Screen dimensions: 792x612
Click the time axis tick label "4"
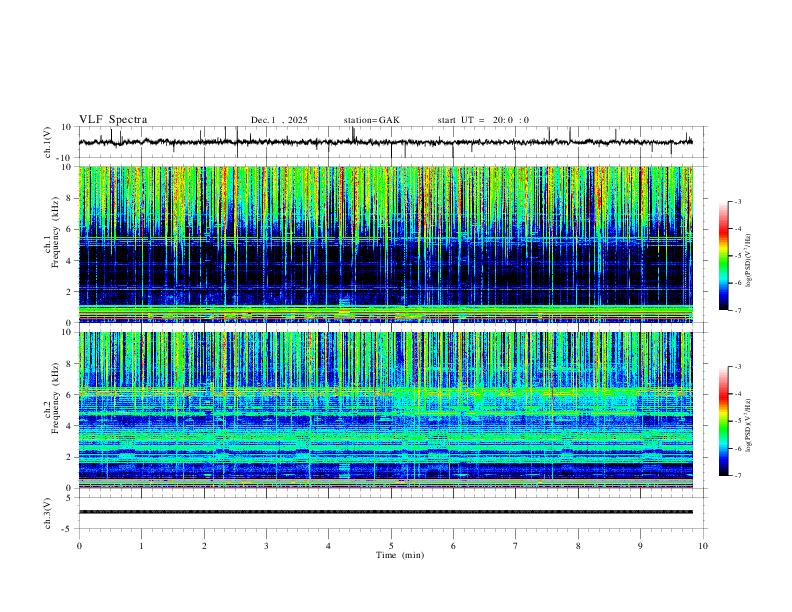pyautogui.click(x=328, y=546)
